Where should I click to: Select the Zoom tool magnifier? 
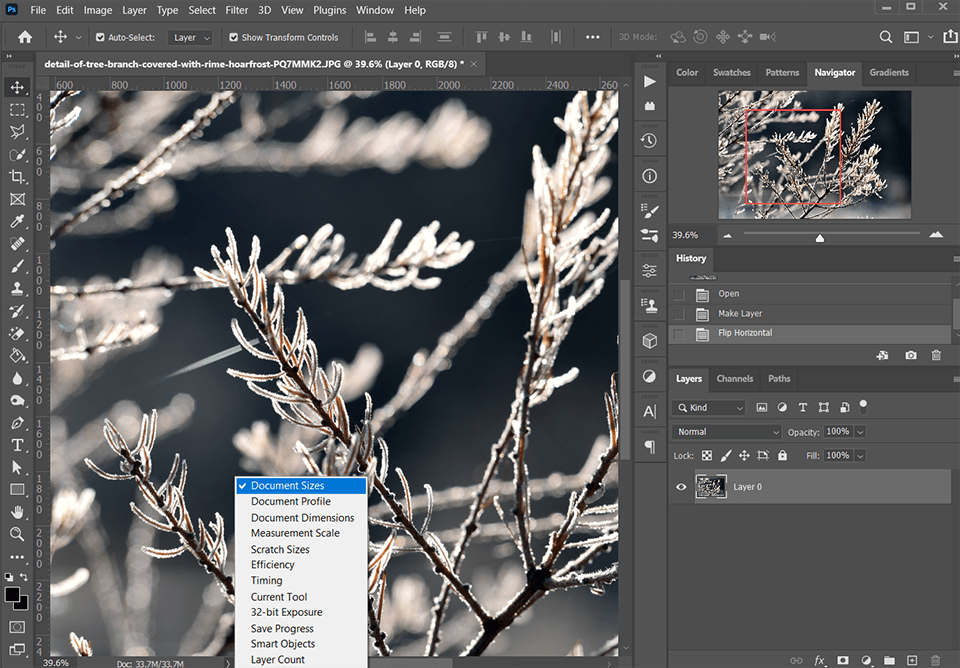(17, 535)
